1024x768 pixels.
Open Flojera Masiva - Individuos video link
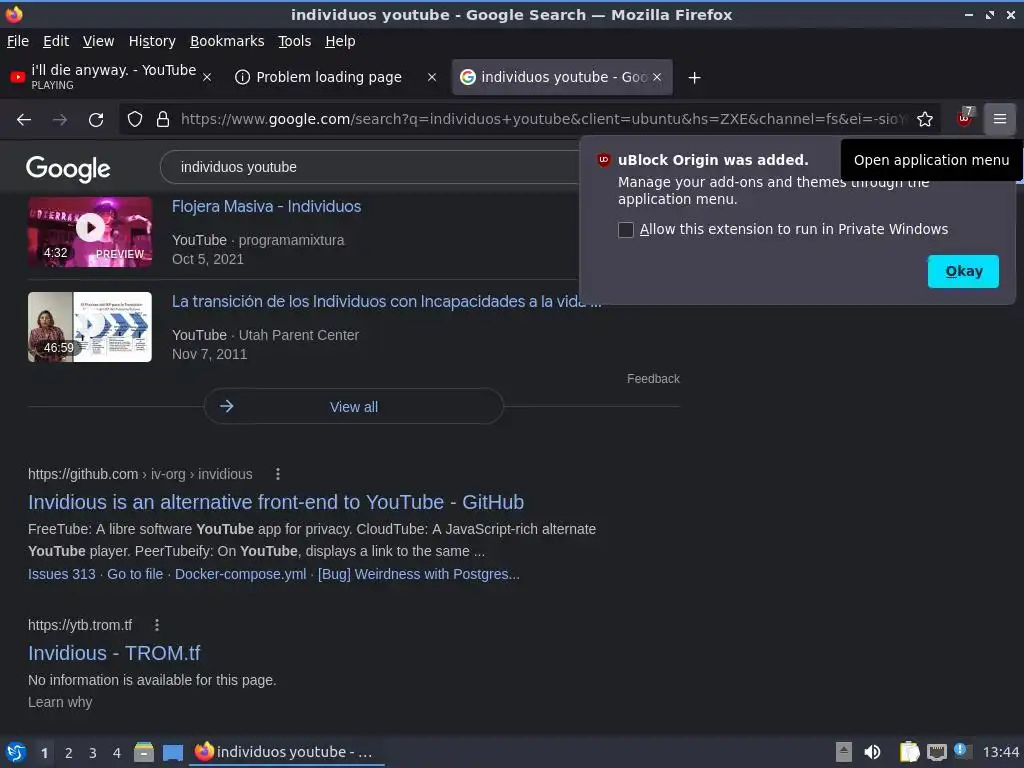tap(266, 206)
